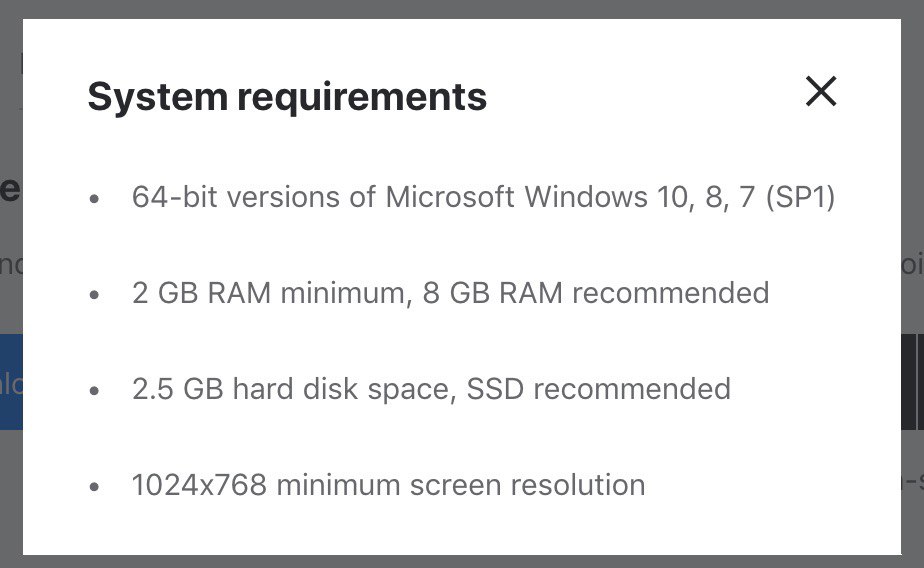
Task: Click the (SP1) text
Action: [x=800, y=197]
